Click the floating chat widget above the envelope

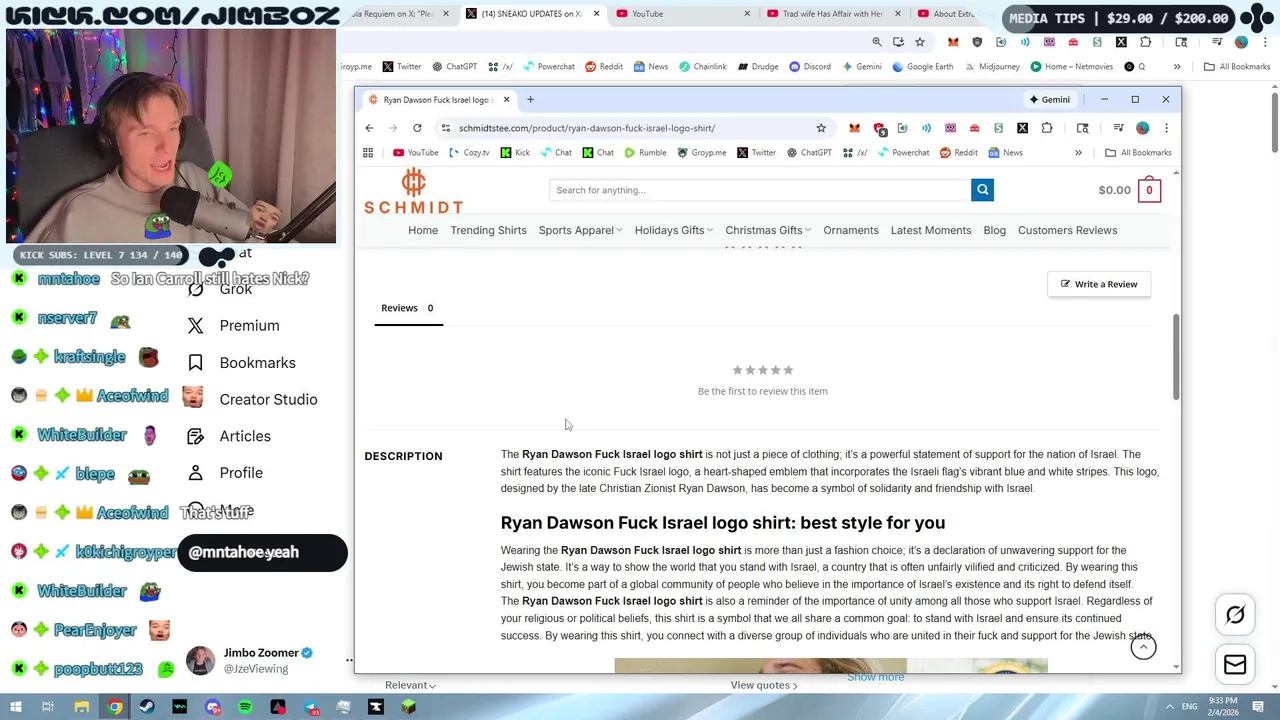pos(1235,615)
